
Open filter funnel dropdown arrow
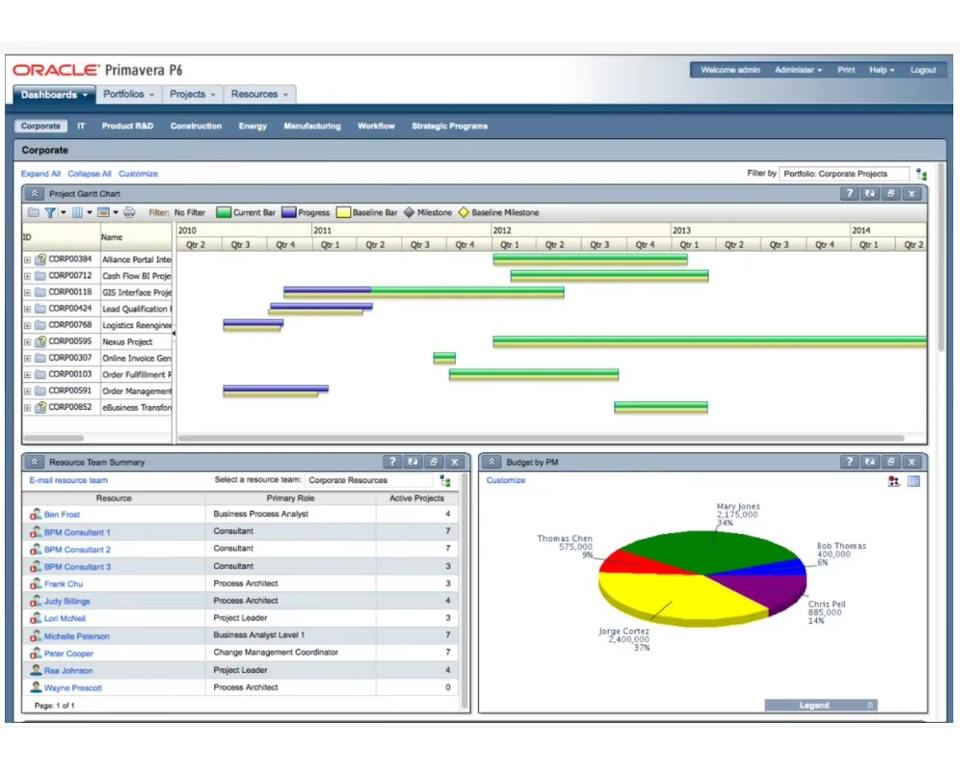pos(62,213)
